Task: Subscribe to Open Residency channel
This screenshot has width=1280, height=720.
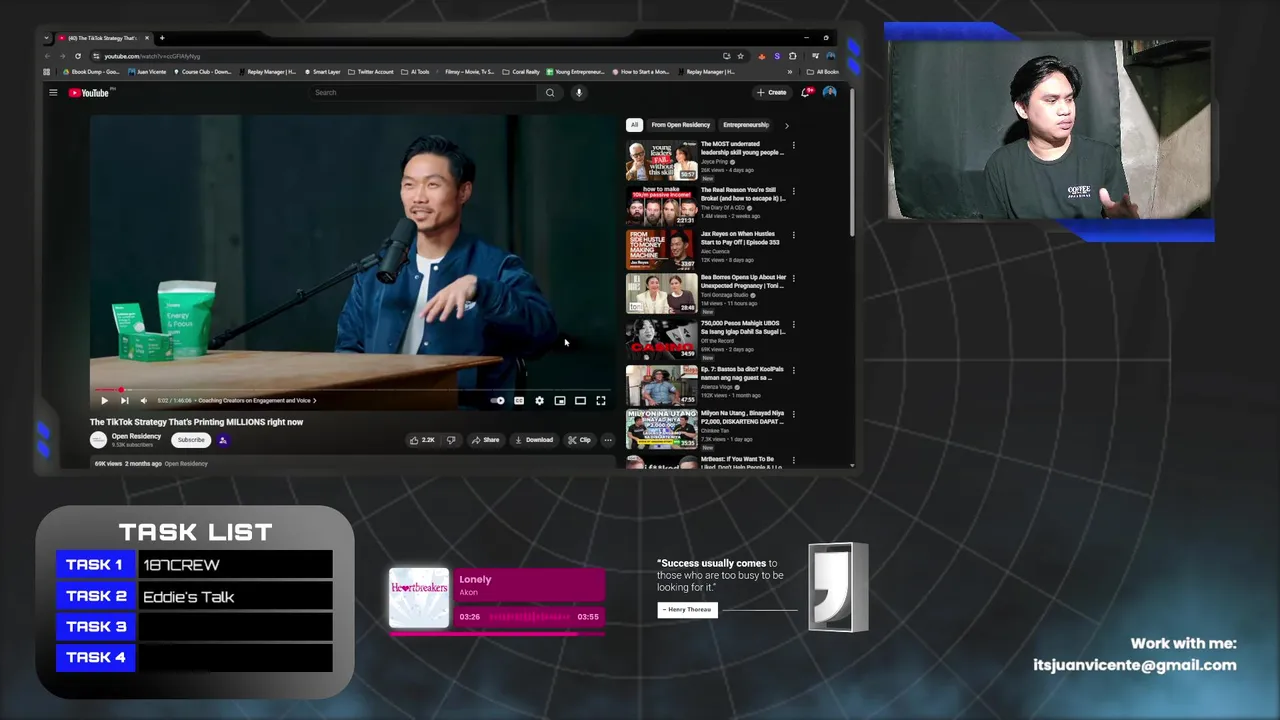Action: pos(190,440)
